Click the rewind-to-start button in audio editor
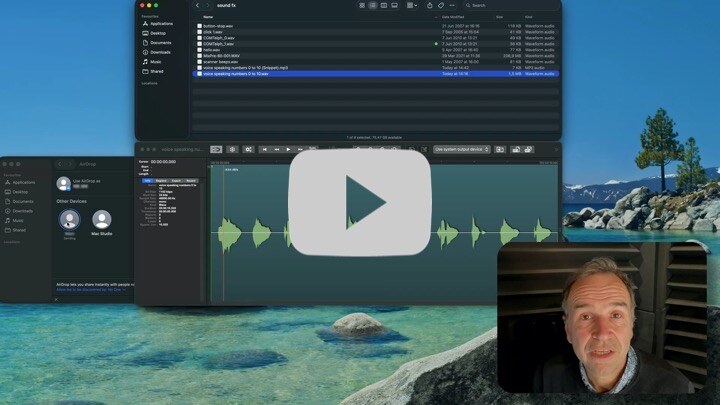The image size is (720, 405). (264, 149)
